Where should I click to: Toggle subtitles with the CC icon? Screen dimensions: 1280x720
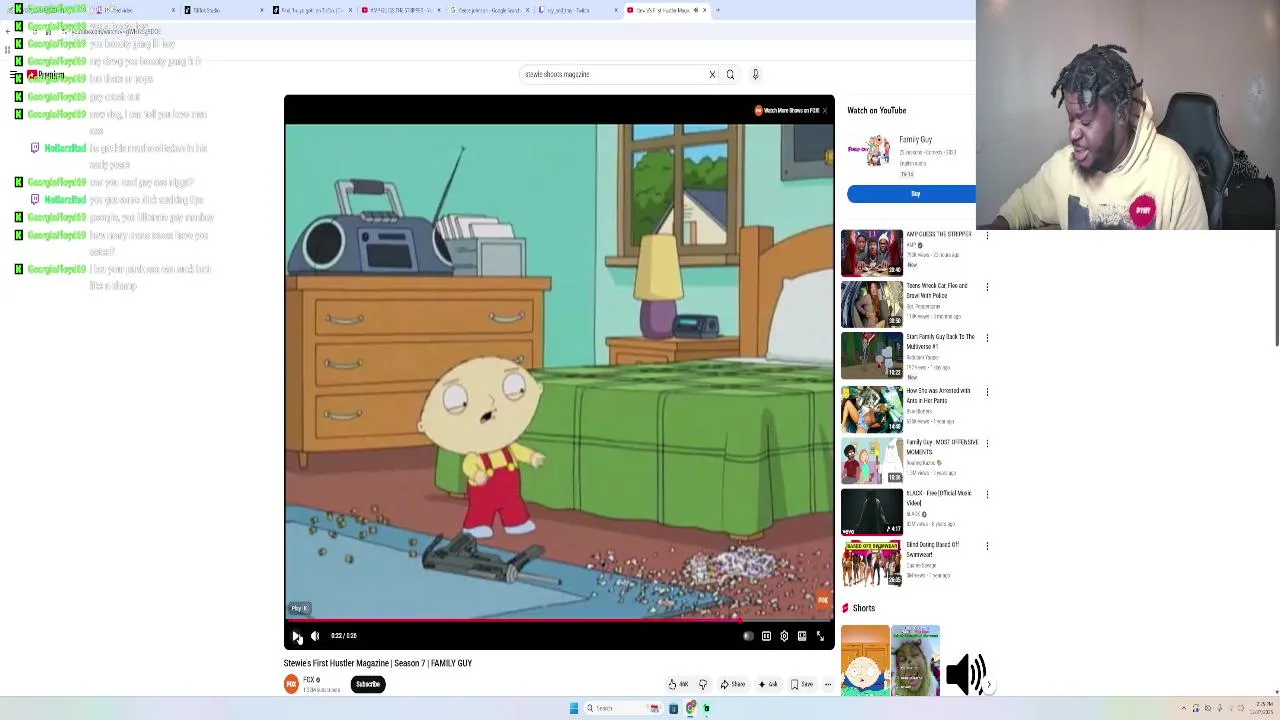click(x=766, y=636)
